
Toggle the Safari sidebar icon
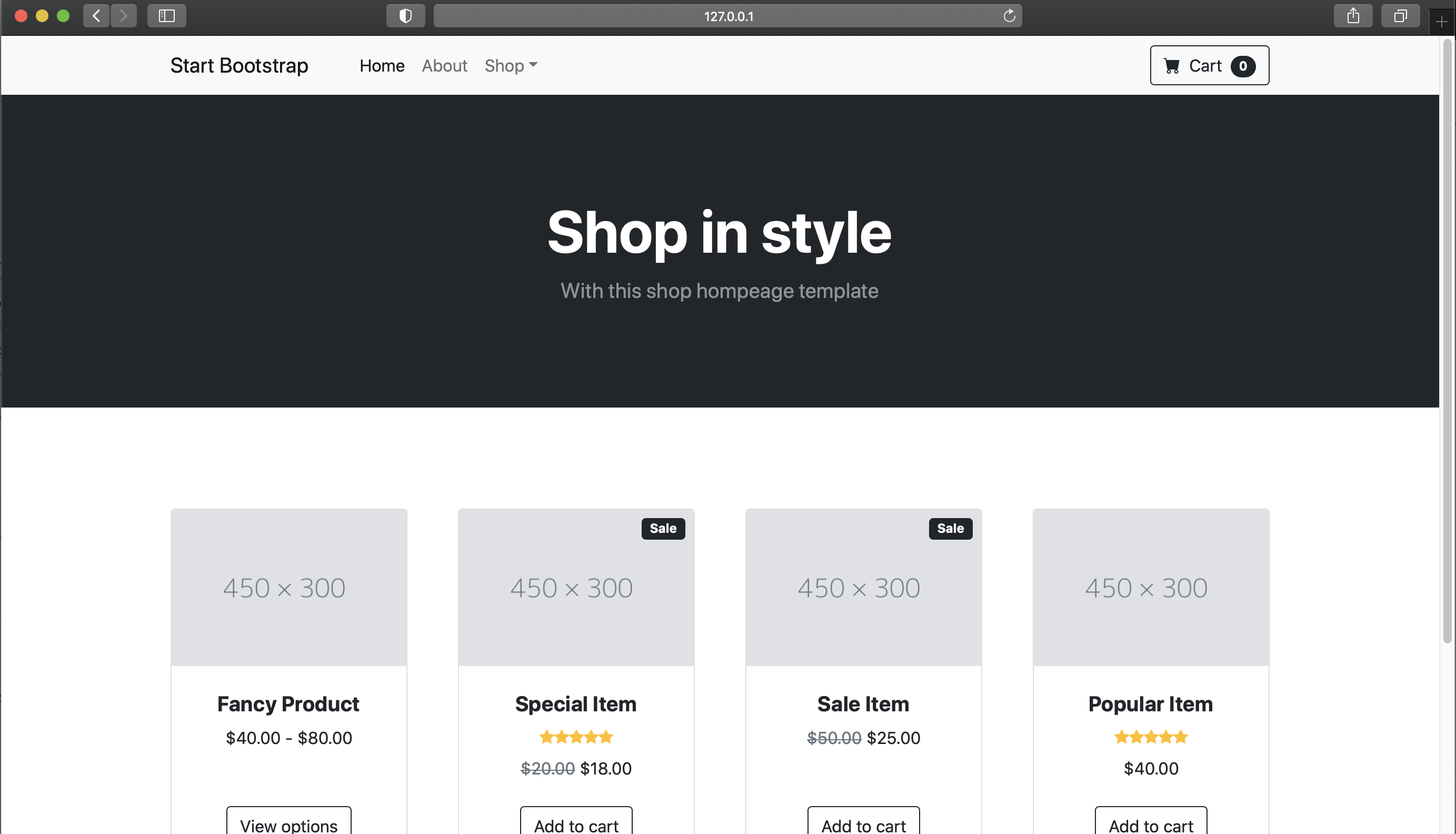(167, 16)
